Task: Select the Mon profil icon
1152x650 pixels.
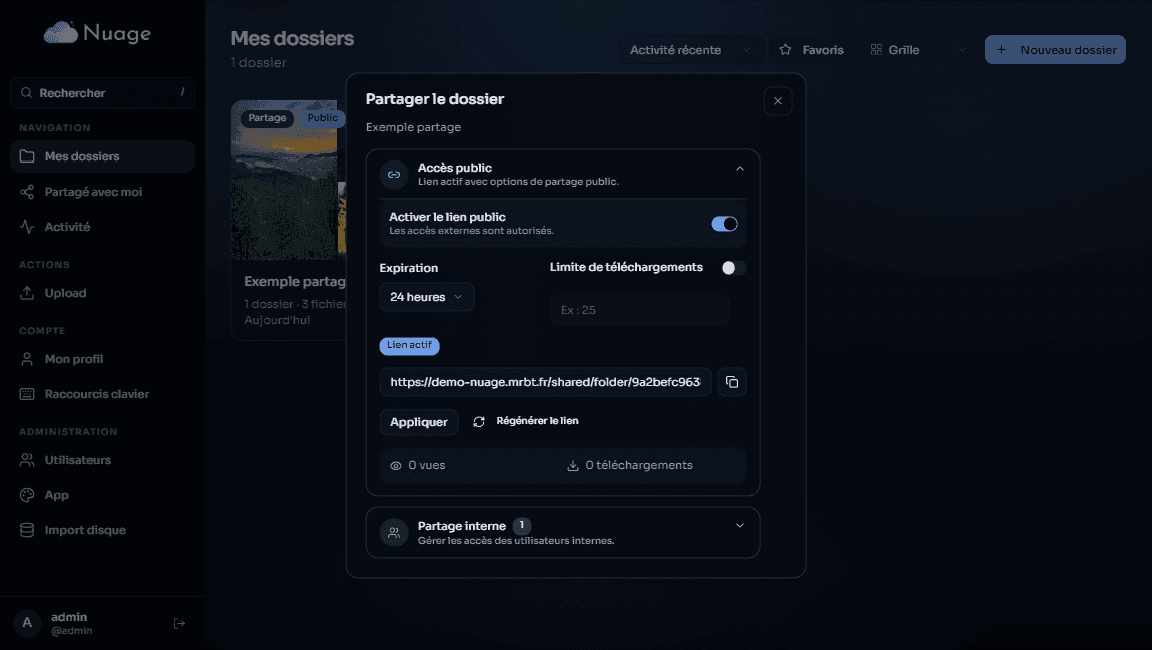Action: [26, 359]
